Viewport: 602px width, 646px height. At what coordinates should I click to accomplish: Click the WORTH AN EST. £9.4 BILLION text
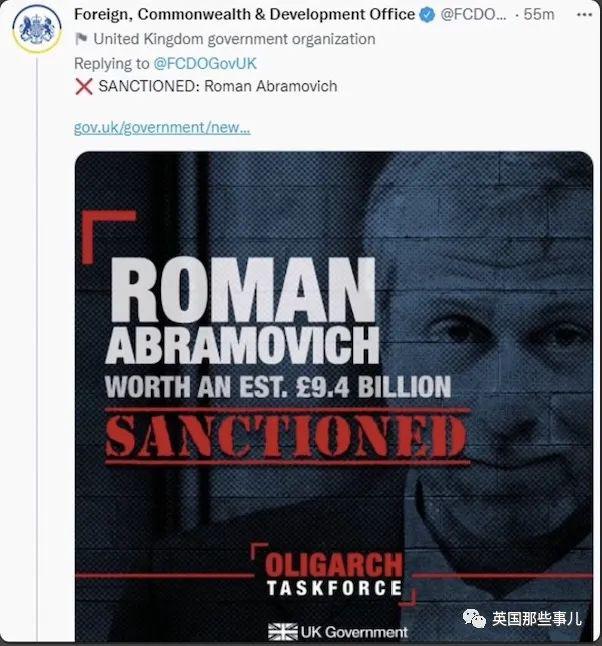[x=278, y=385]
